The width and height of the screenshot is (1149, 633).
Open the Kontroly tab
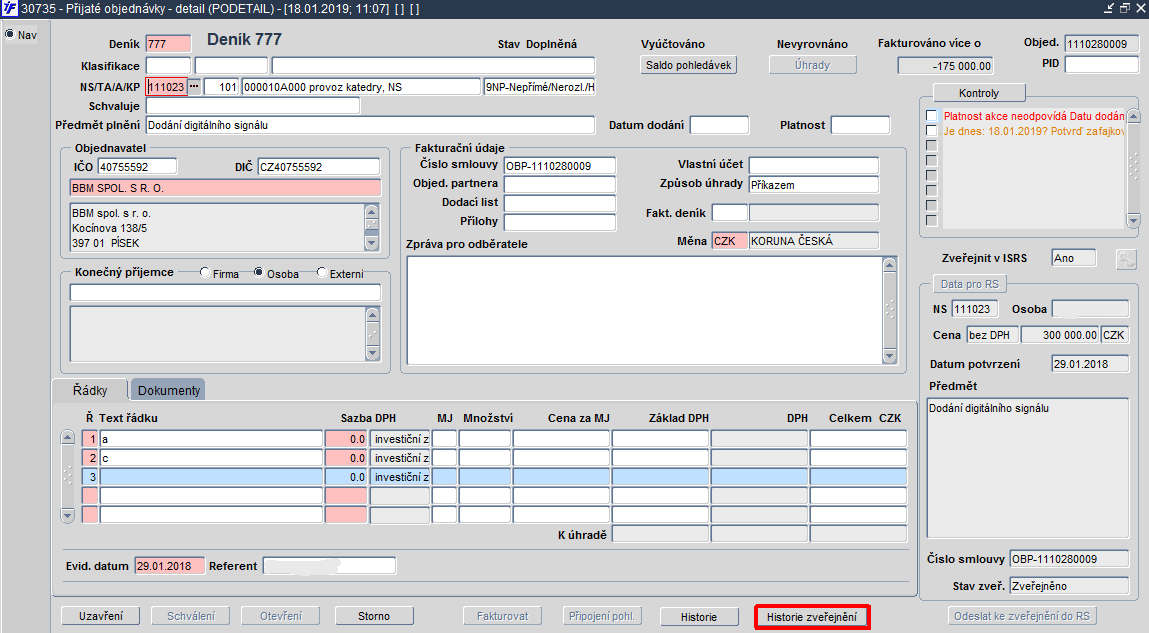(x=979, y=93)
